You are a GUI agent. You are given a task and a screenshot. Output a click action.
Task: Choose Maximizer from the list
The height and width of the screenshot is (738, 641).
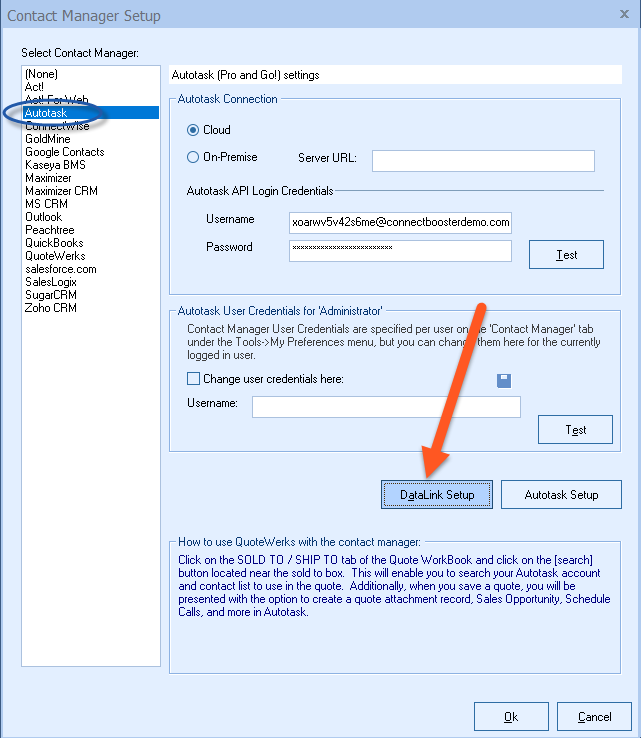[x=91, y=178]
